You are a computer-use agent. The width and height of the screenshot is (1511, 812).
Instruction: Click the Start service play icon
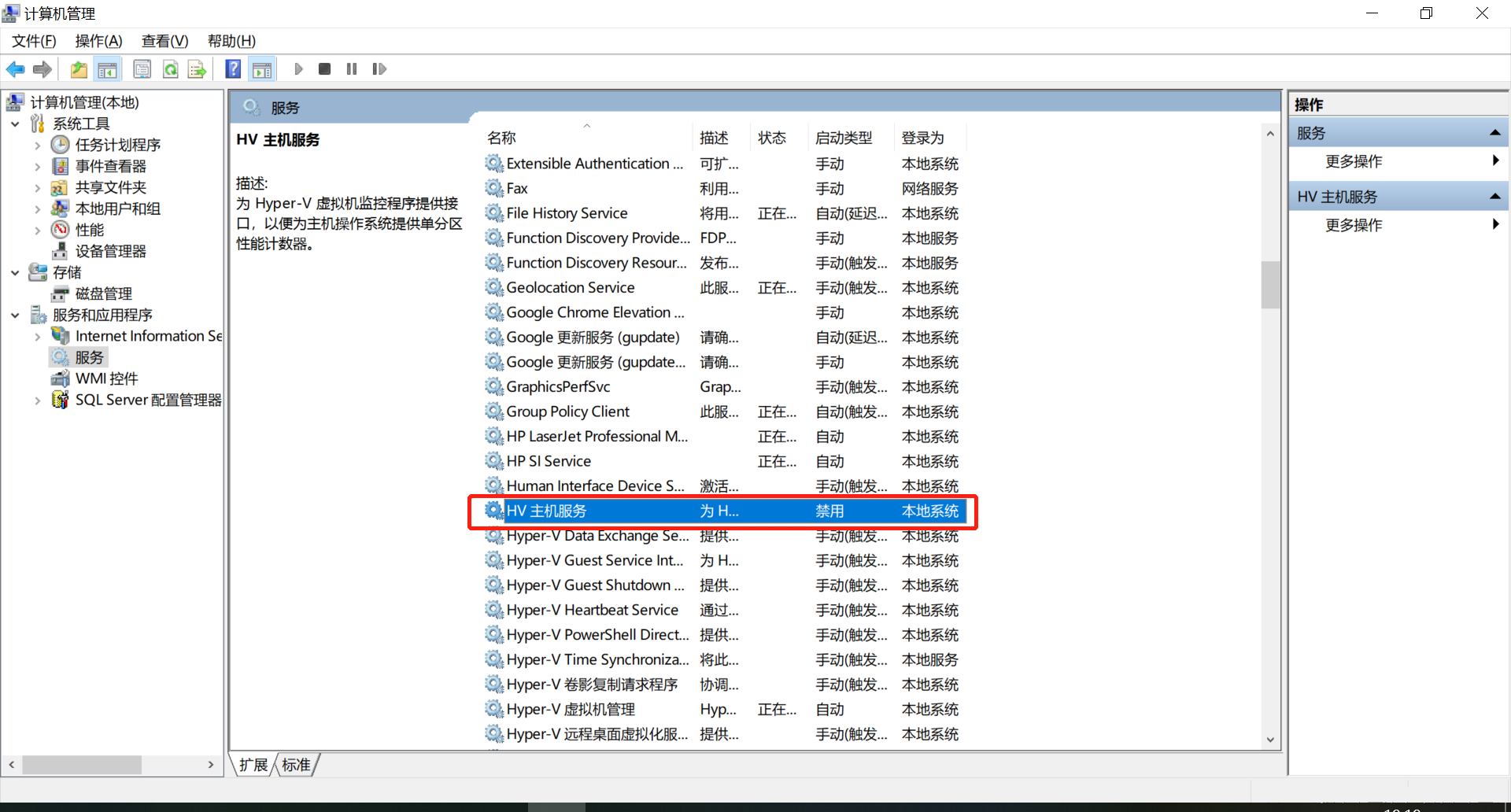tap(298, 69)
